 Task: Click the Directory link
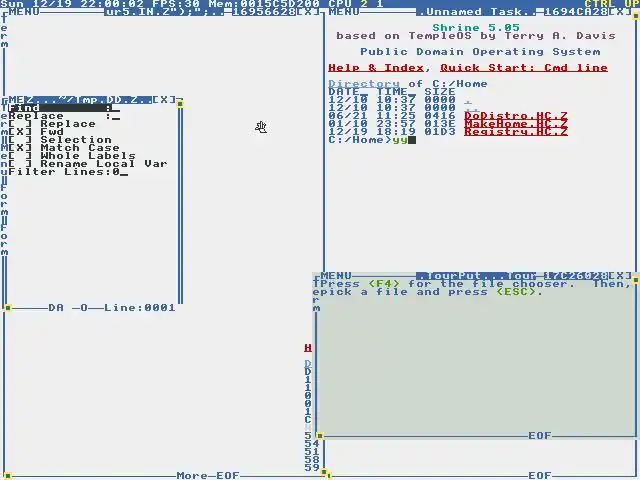point(364,84)
